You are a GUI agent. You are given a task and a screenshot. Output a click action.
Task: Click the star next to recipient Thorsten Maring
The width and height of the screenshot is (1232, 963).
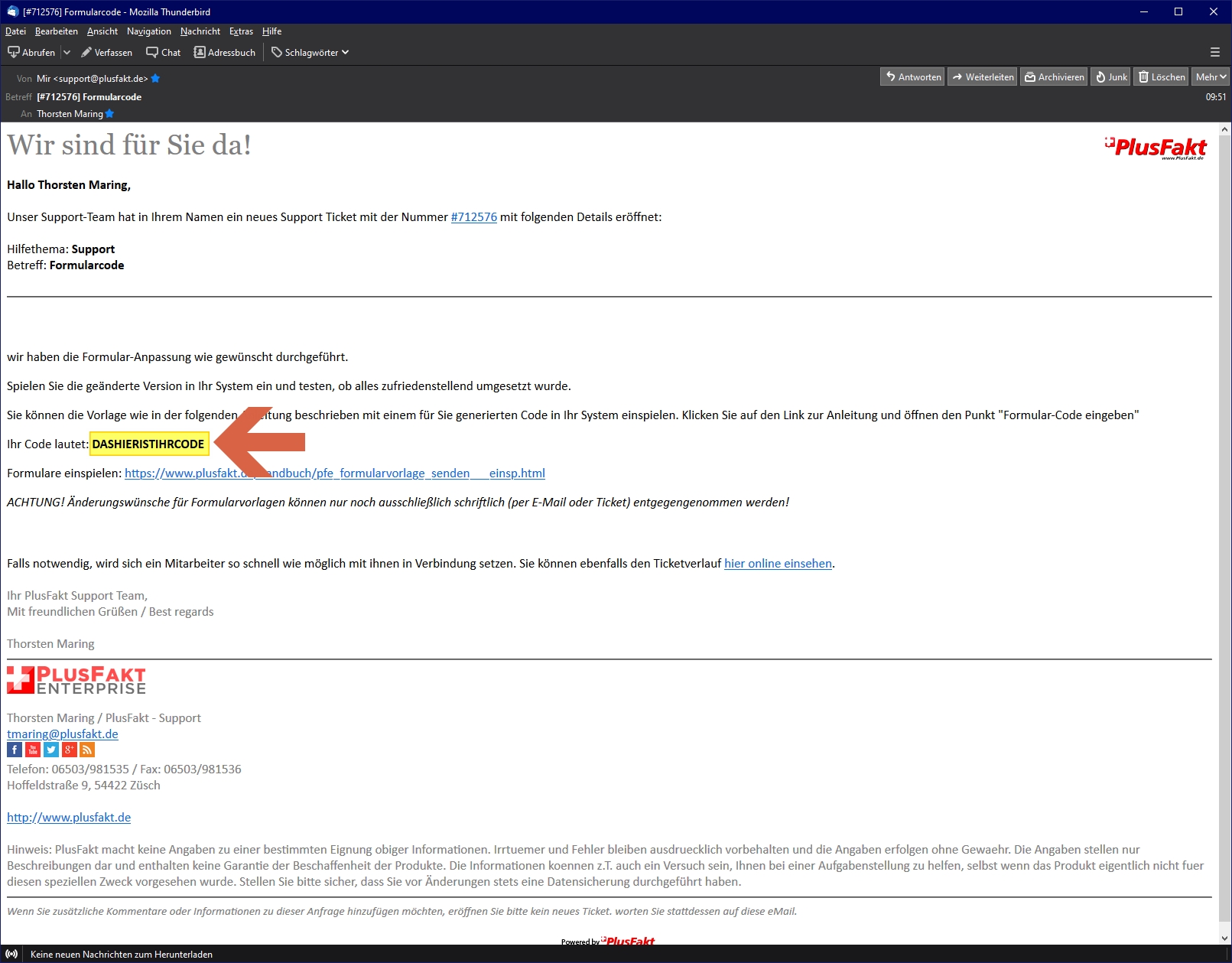(109, 114)
